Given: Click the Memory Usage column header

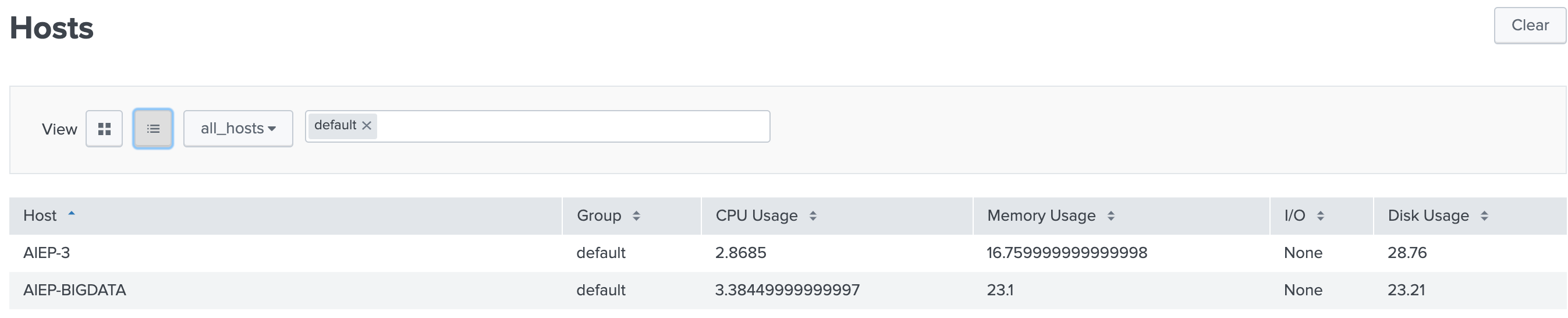Looking at the screenshot, I should click(1041, 215).
